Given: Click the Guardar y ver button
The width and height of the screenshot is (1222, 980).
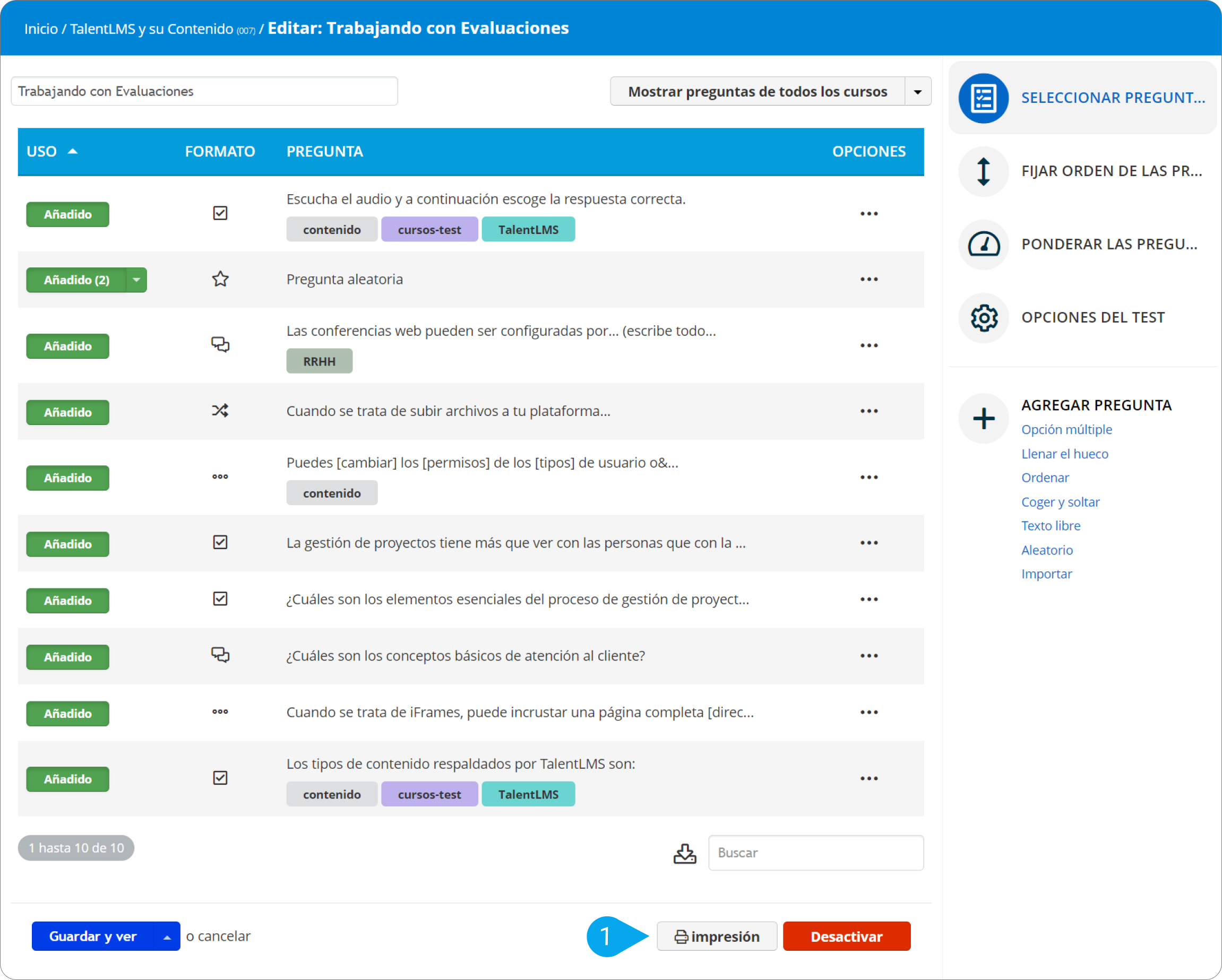Looking at the screenshot, I should tap(92, 937).
